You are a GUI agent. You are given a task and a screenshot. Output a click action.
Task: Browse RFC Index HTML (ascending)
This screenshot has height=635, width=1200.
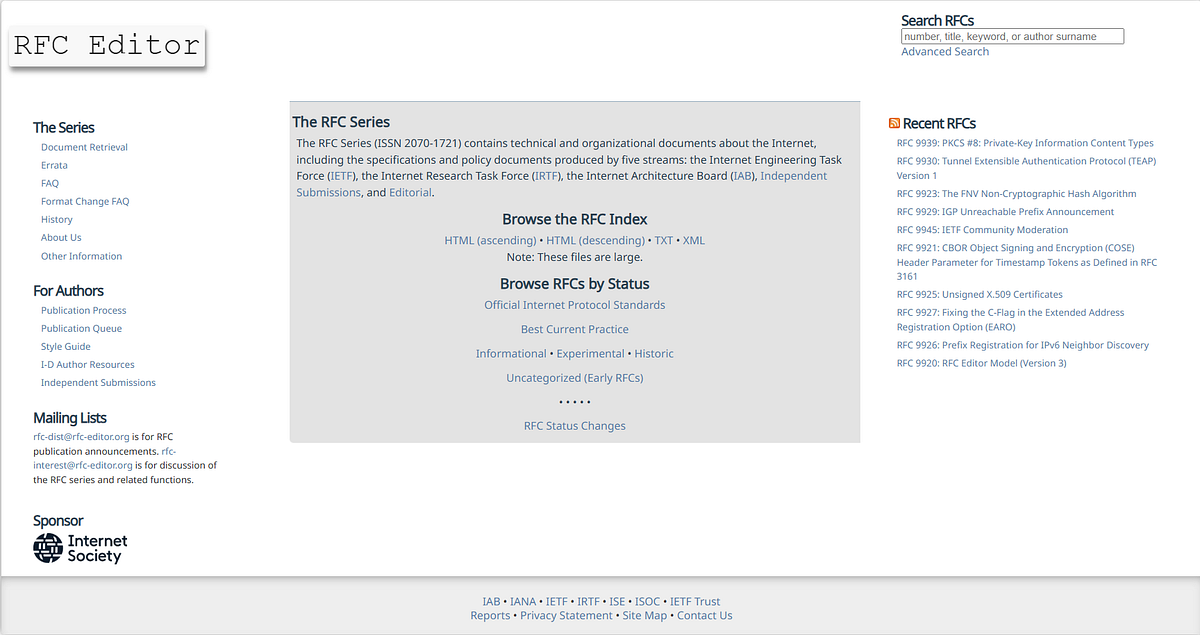(x=490, y=241)
